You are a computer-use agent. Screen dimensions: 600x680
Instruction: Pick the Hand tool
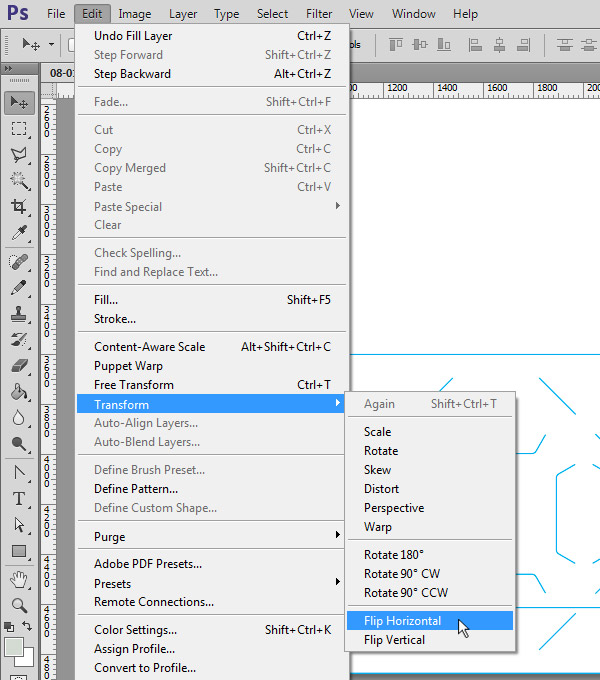(x=19, y=579)
